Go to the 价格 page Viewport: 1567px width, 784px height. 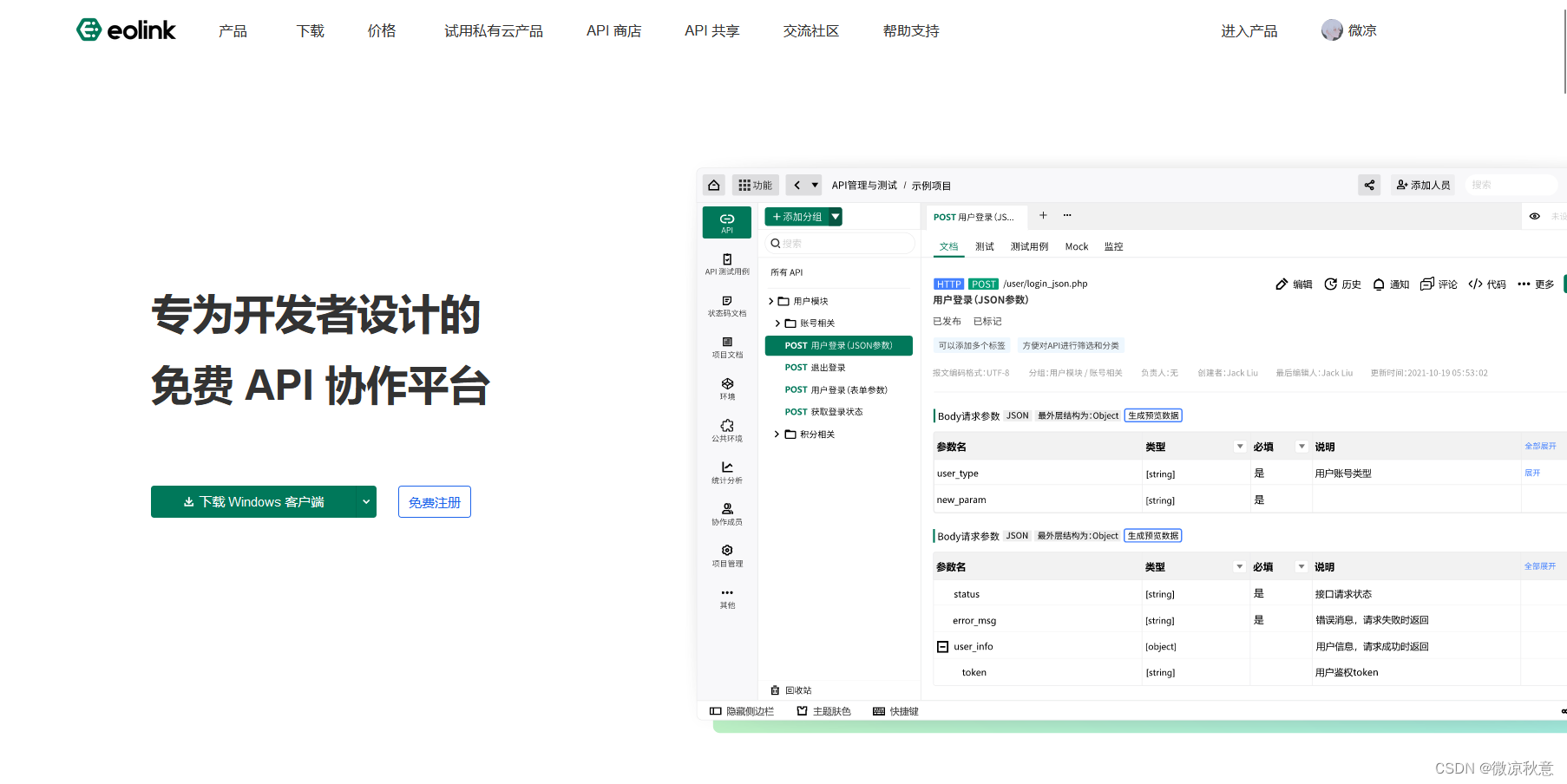(382, 31)
